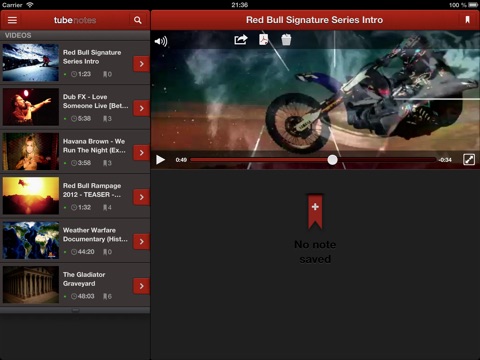Click the 0:49 elapsed time label
Image resolution: width=480 pixels, height=360 pixels.
pos(181,160)
